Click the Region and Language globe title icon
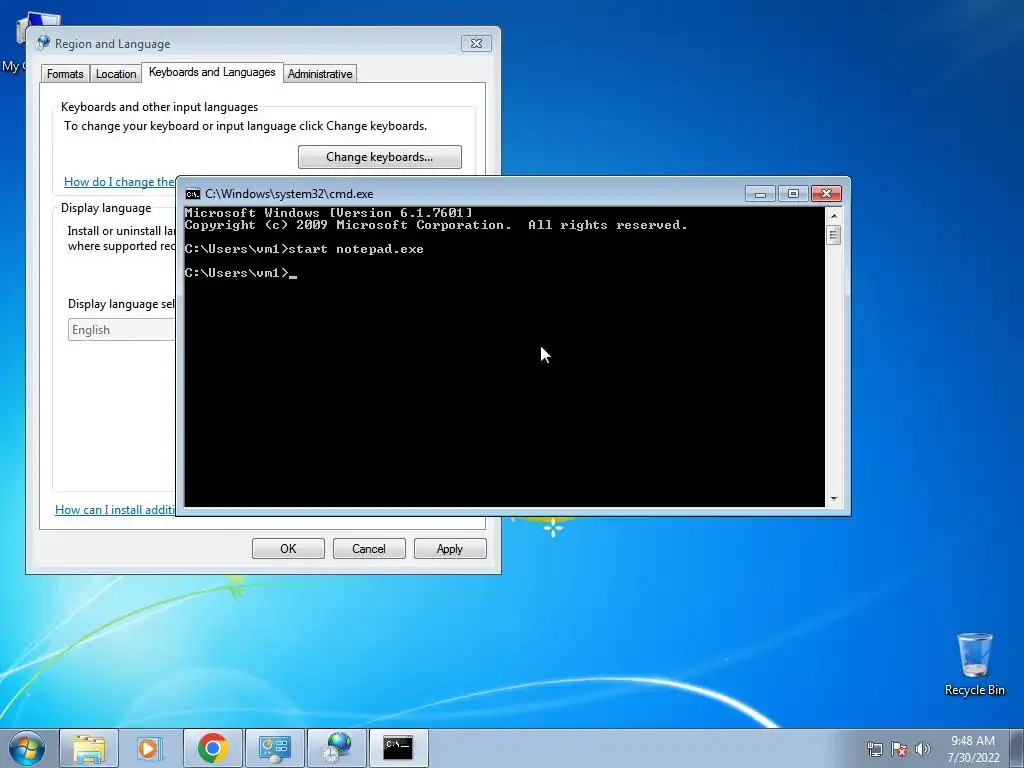Image resolution: width=1024 pixels, height=768 pixels. (43, 43)
